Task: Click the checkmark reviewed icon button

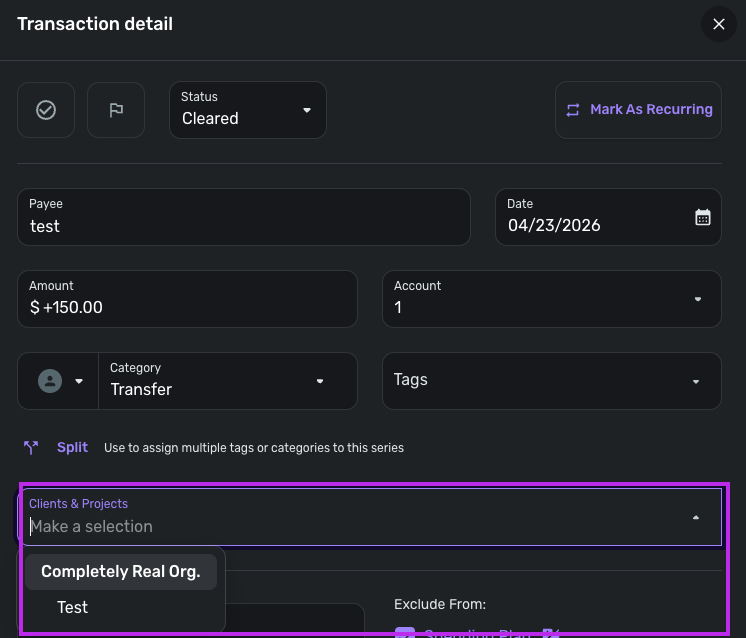Action: click(46, 110)
